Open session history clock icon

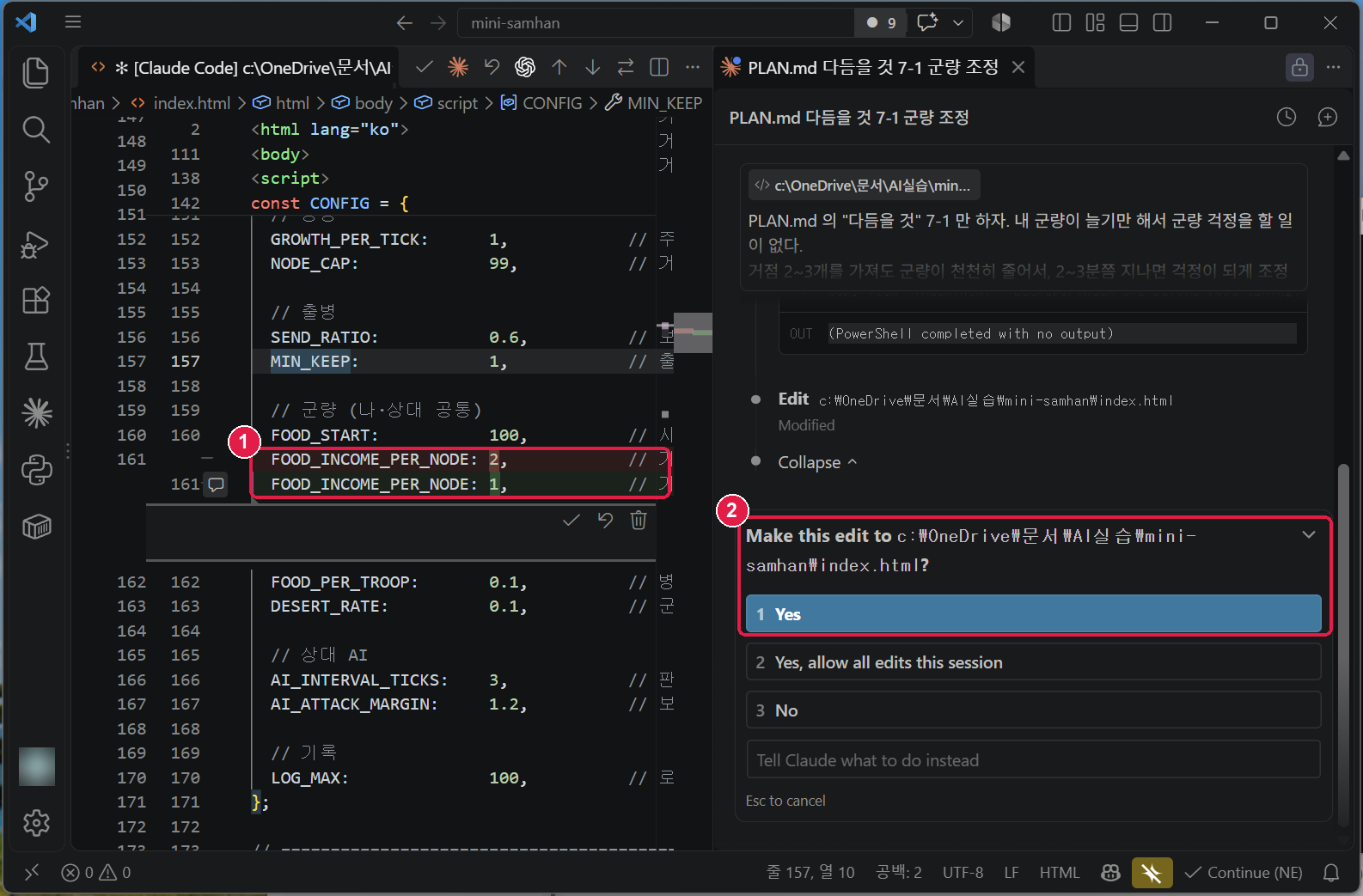(1287, 117)
